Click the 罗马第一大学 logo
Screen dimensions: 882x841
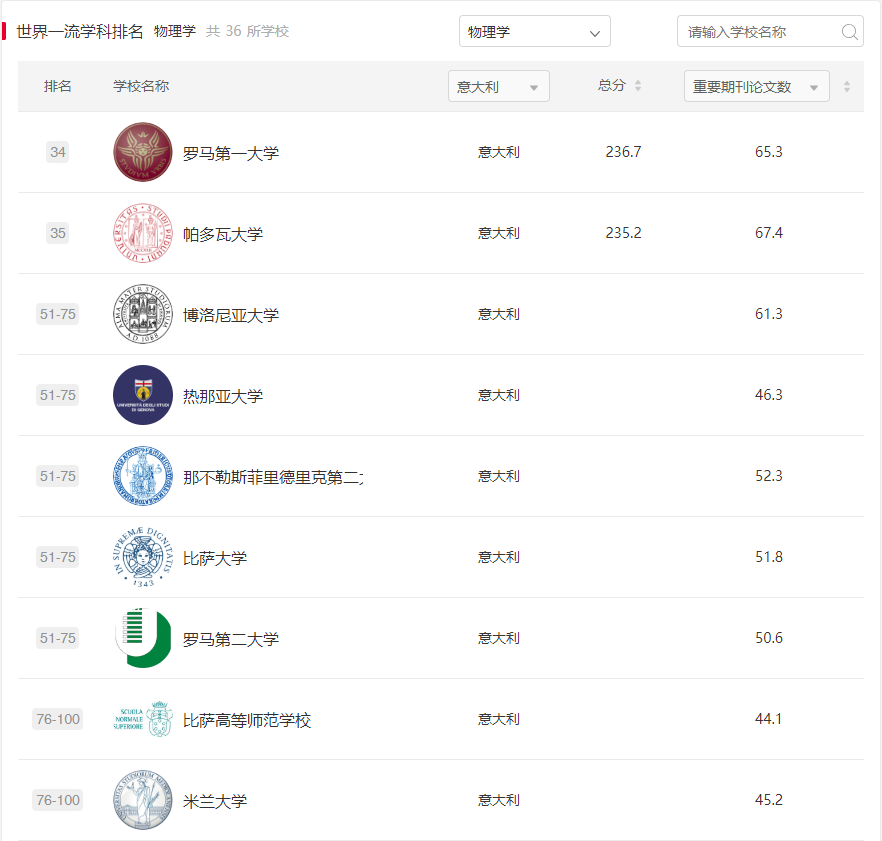pos(143,152)
